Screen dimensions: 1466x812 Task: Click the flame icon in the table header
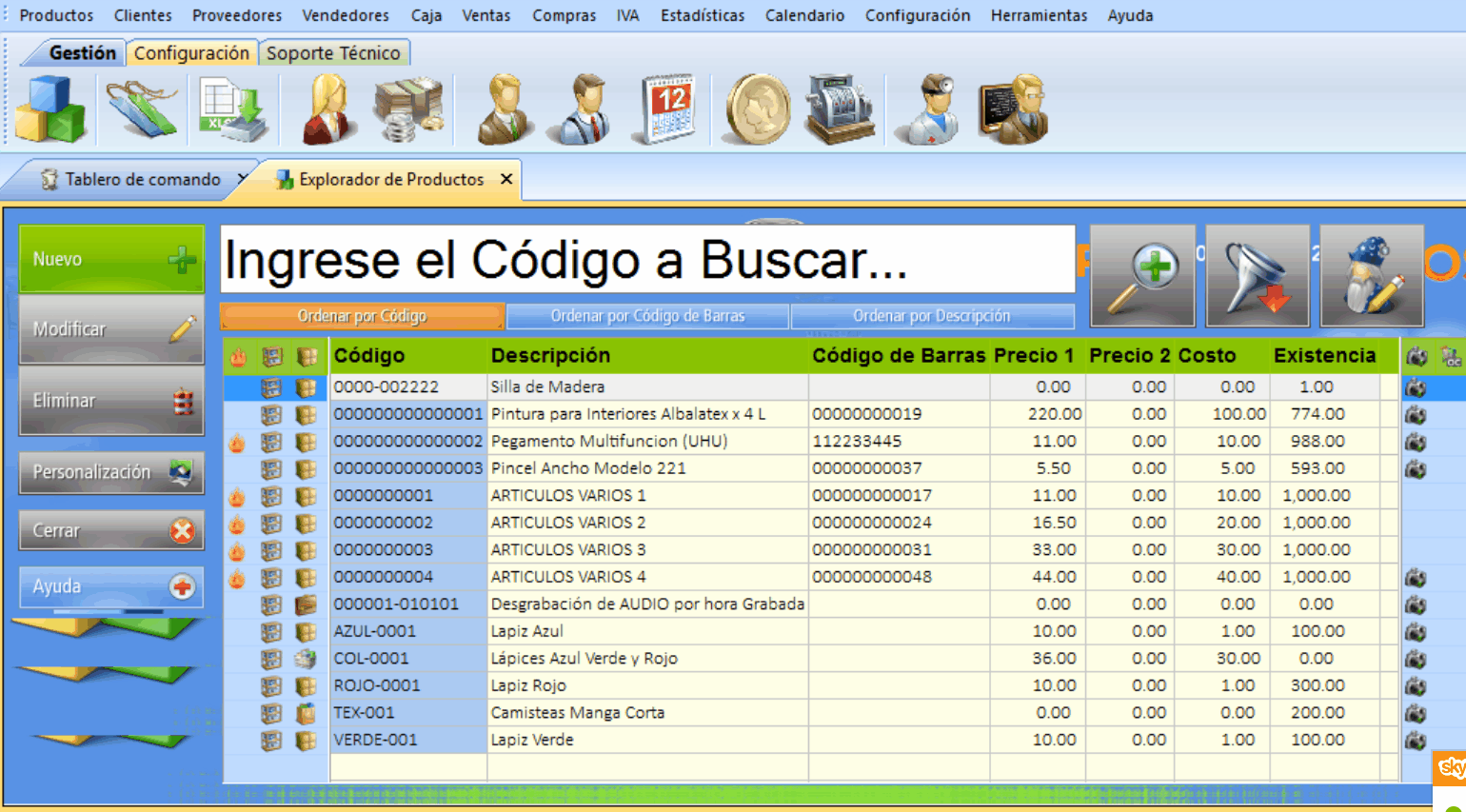tap(237, 357)
